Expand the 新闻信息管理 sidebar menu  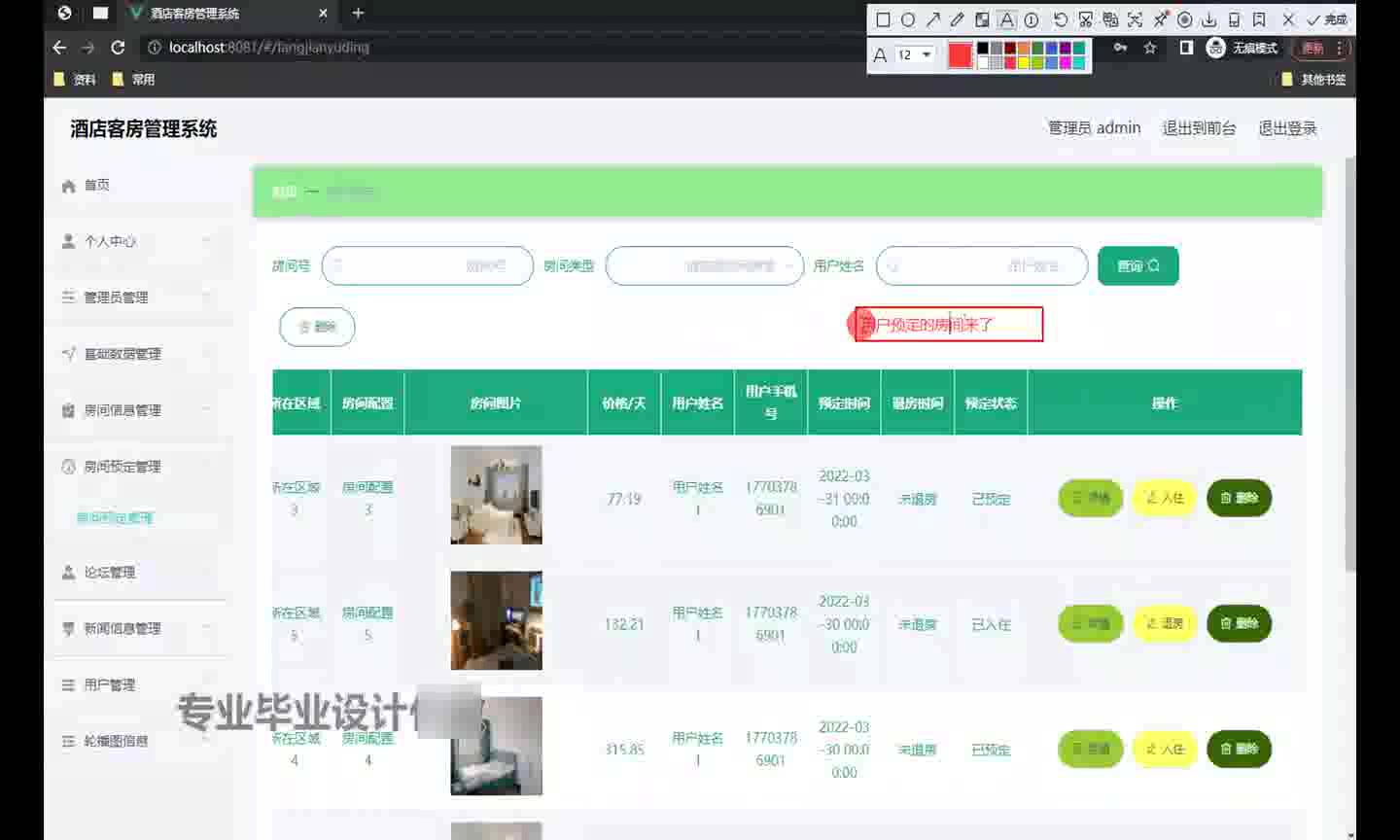tap(137, 629)
